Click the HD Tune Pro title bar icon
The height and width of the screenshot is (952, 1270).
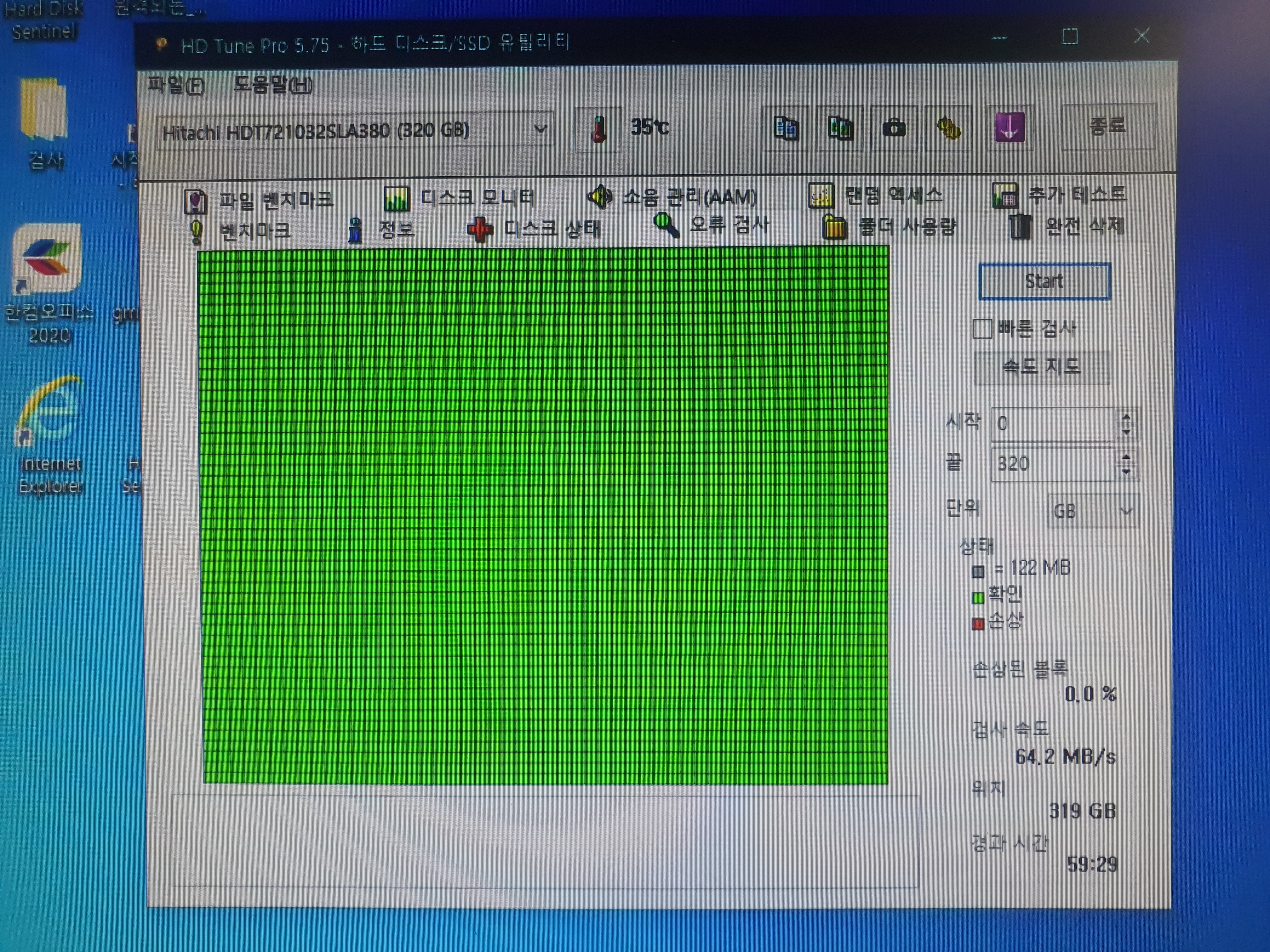tap(161, 44)
